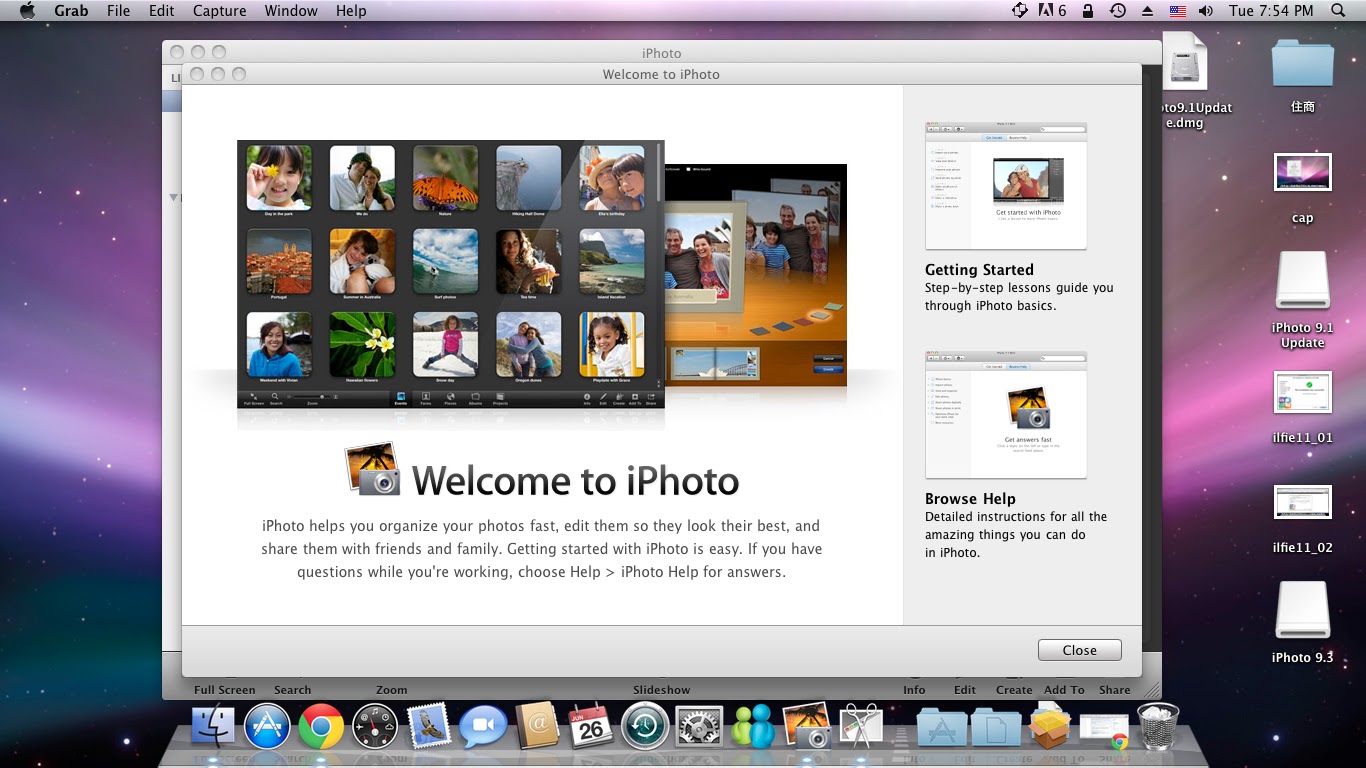
Task: Click the Getting Started heading
Action: [x=979, y=270]
